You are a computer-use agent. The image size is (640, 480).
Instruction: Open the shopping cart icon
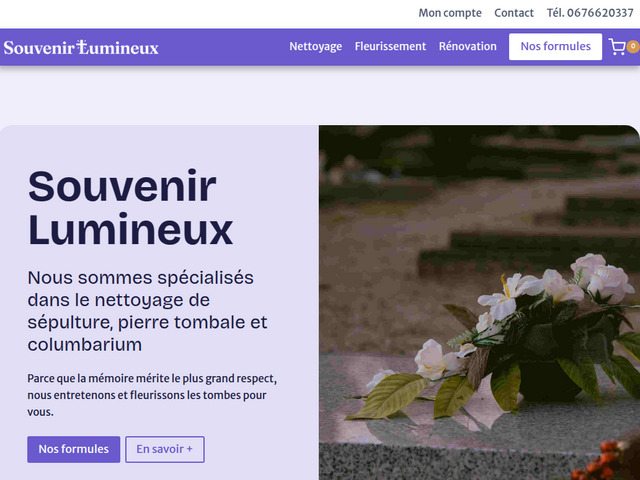pyautogui.click(x=617, y=47)
